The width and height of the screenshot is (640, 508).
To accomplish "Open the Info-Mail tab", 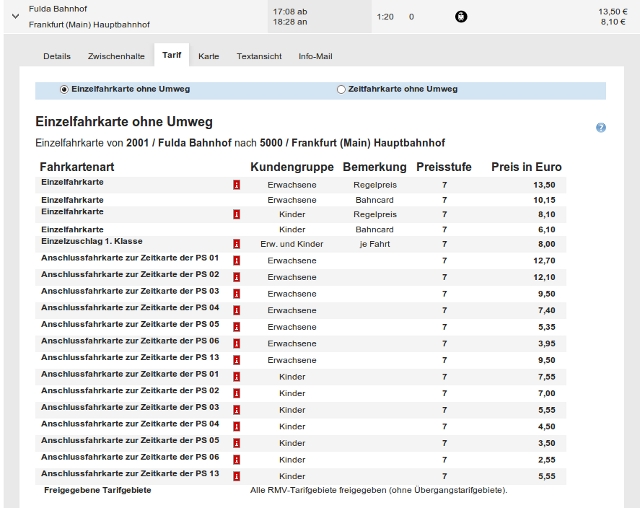I will (315, 56).
